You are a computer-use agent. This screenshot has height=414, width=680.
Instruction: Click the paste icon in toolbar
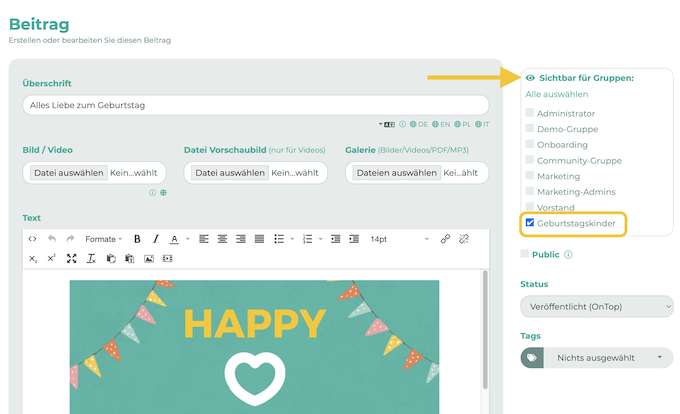tap(111, 259)
